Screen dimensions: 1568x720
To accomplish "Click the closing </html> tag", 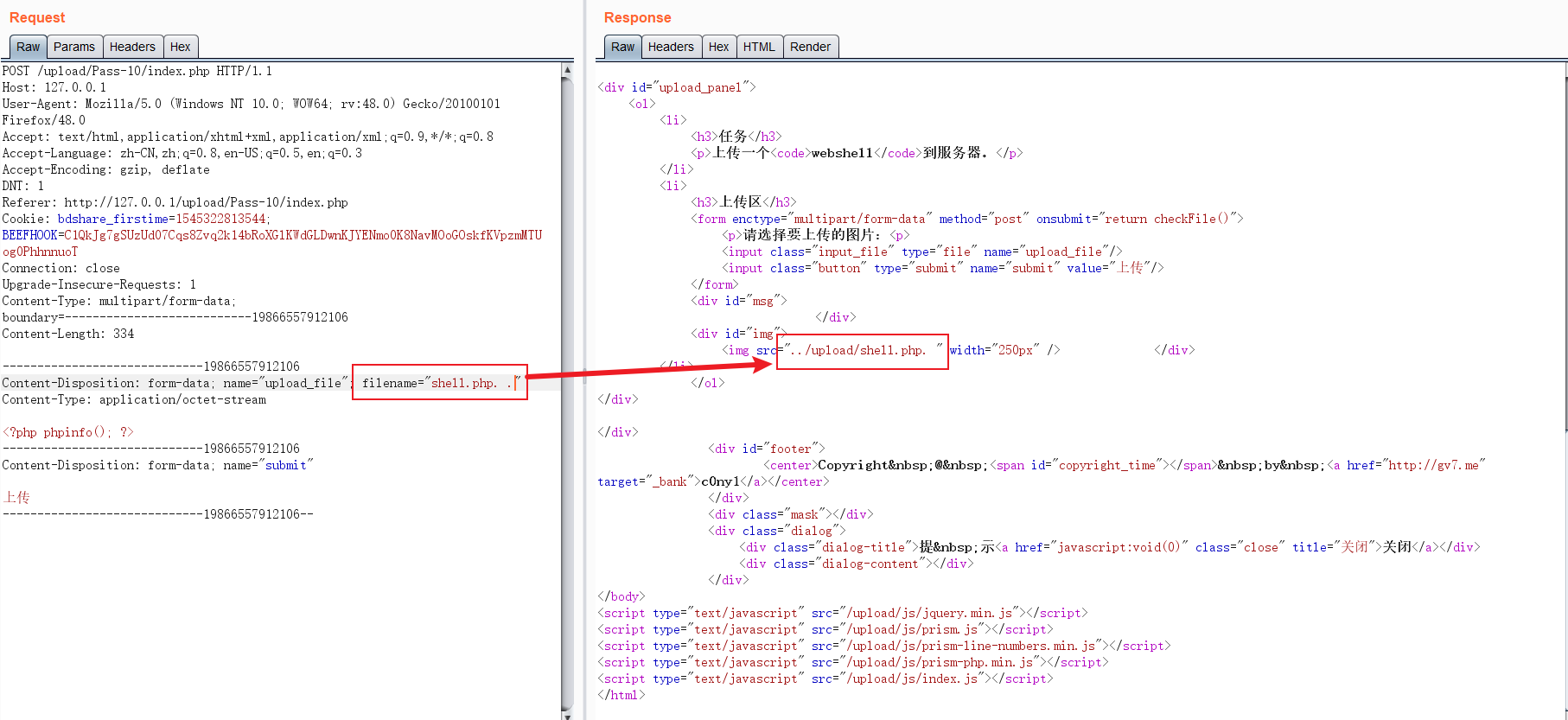I will click(x=621, y=695).
